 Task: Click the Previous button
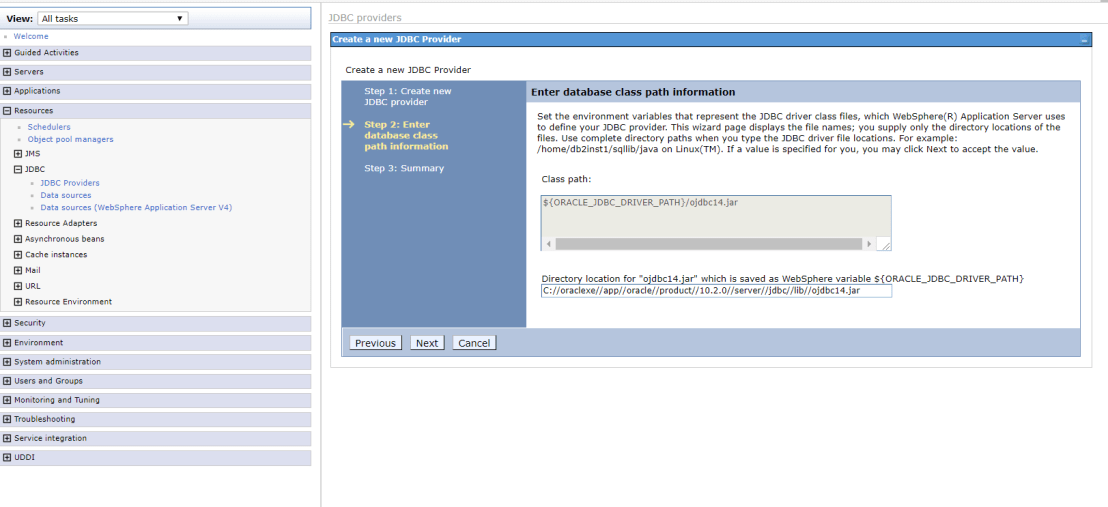(375, 343)
